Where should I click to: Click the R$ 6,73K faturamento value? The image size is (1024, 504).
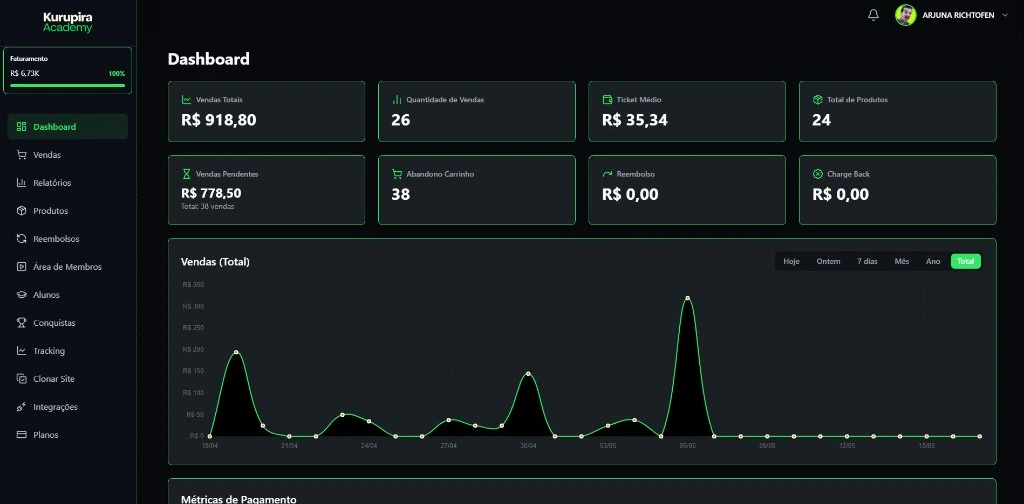click(25, 73)
